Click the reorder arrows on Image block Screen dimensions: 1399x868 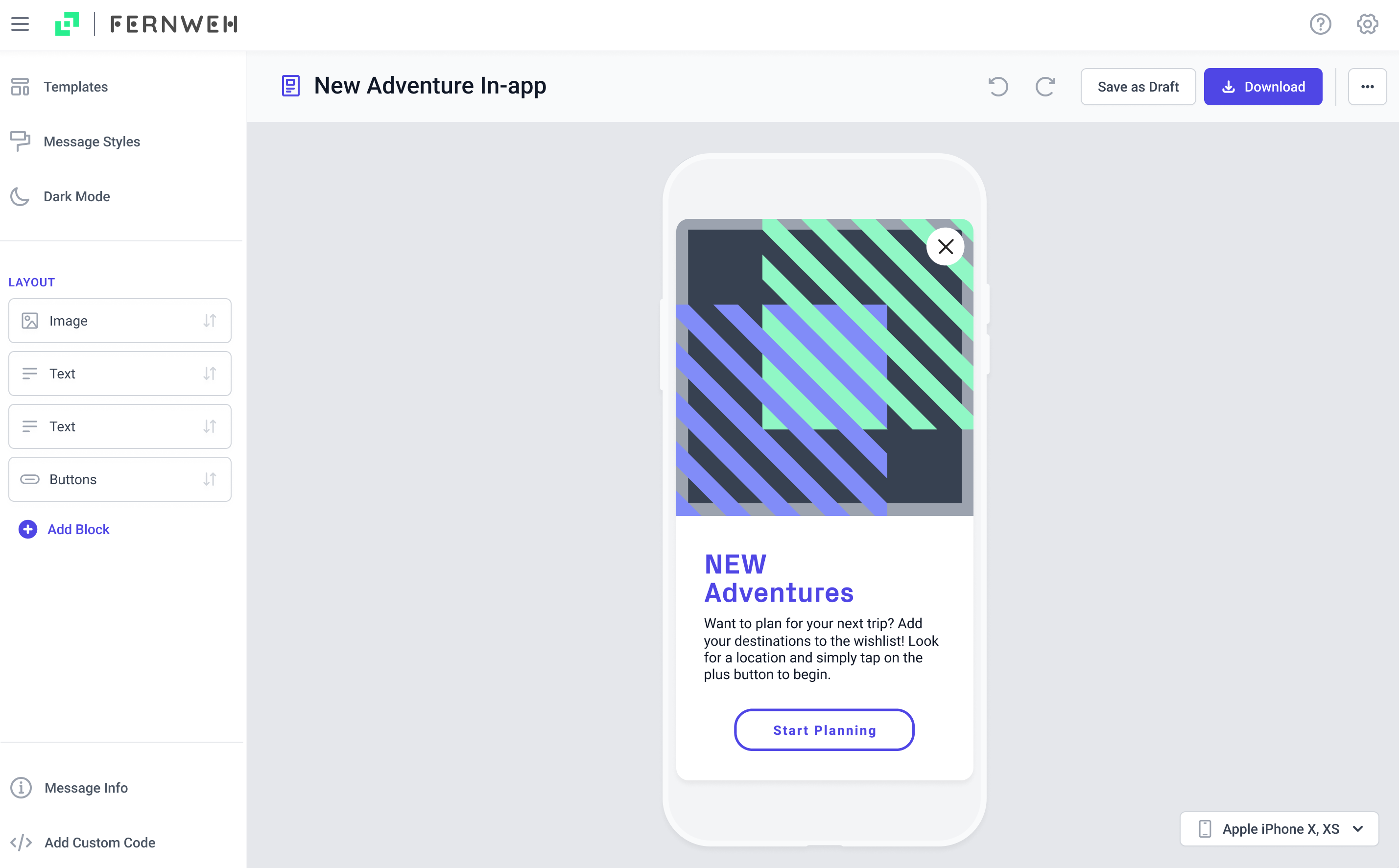pos(210,320)
